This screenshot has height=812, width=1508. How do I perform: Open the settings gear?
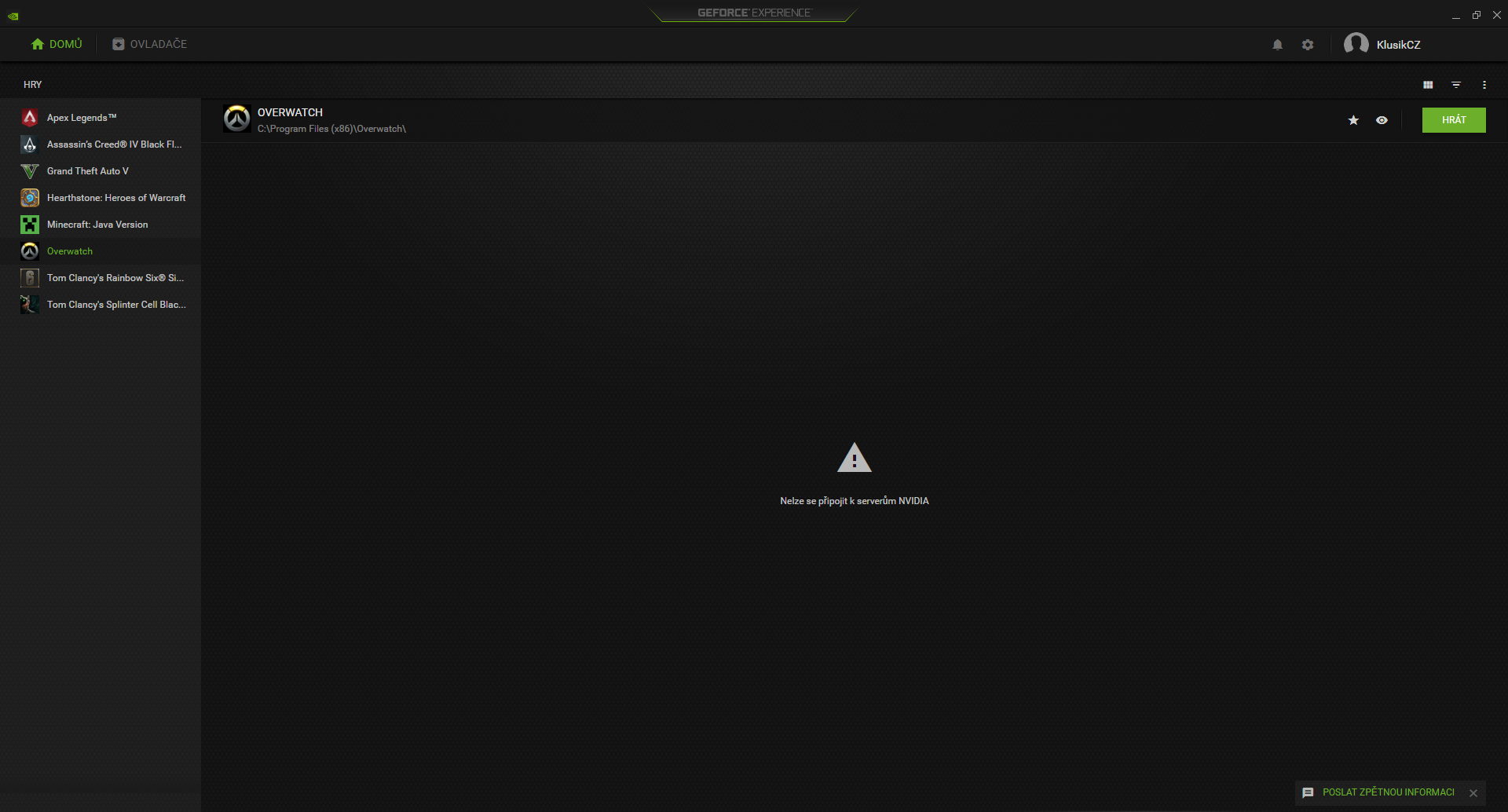pos(1308,45)
